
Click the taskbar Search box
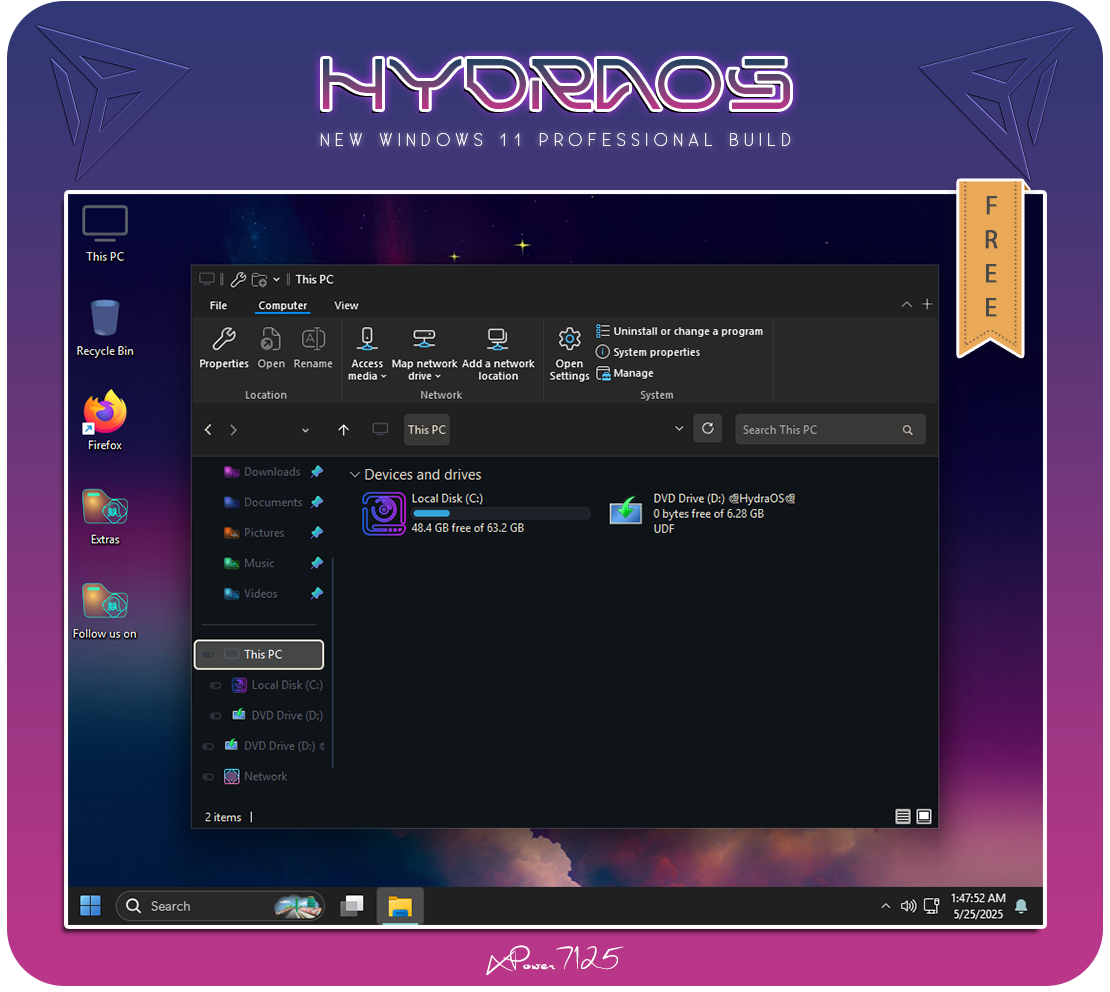point(219,906)
